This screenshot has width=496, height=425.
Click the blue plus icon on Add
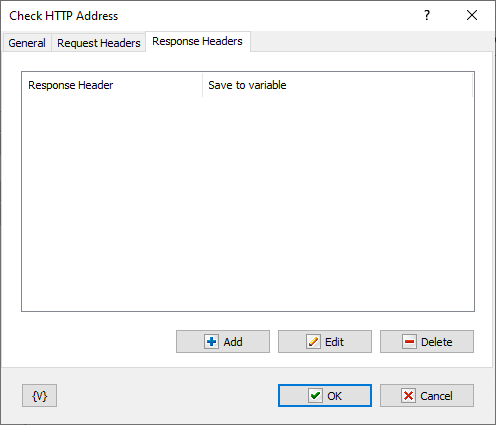pyautogui.click(x=211, y=342)
